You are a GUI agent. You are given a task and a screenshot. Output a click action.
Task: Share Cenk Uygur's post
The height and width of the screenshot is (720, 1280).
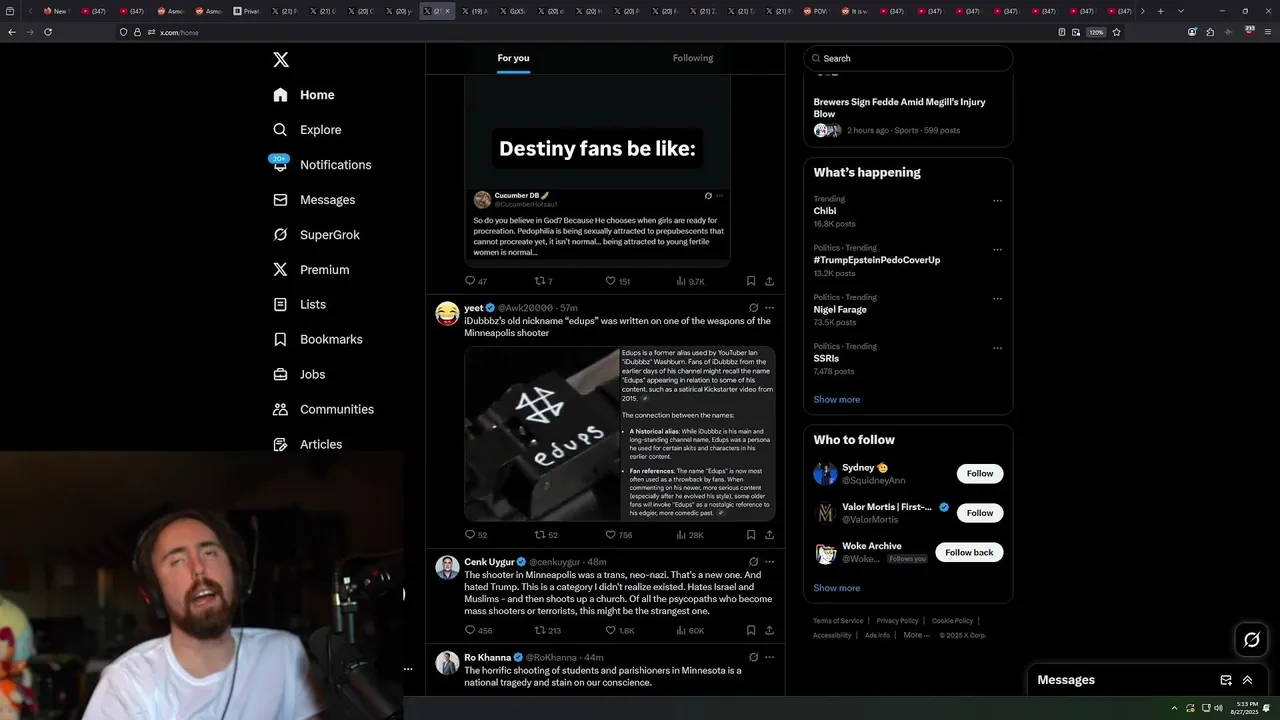pyautogui.click(x=769, y=630)
